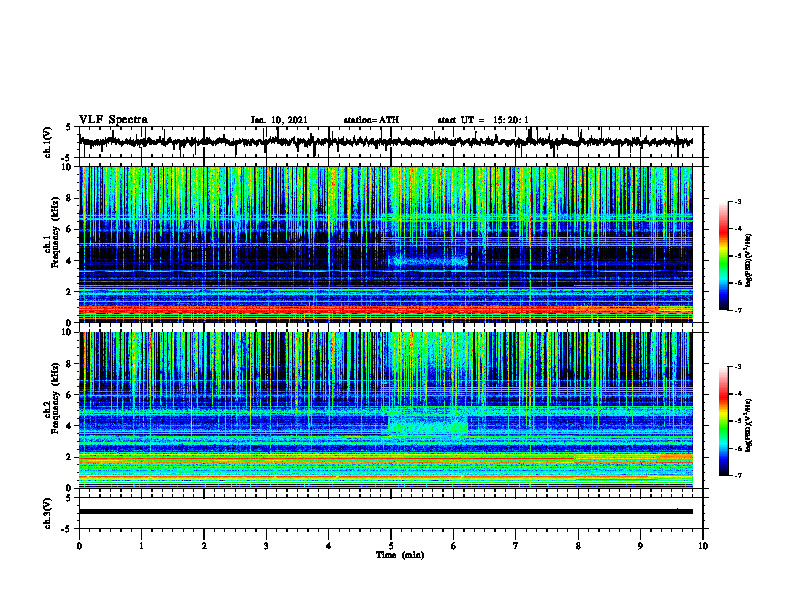This screenshot has width=792, height=612.
Task: Click time axis tick label 9
Action: tap(640, 546)
